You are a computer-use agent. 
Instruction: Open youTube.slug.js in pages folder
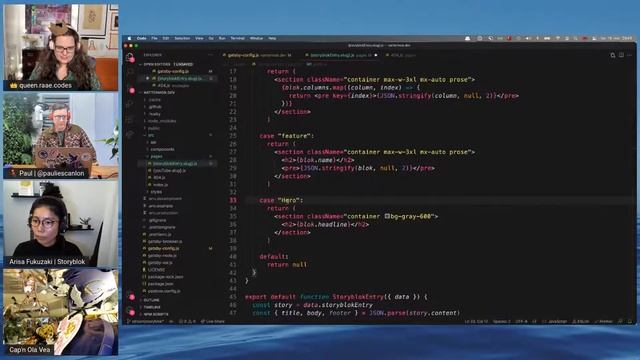169,171
